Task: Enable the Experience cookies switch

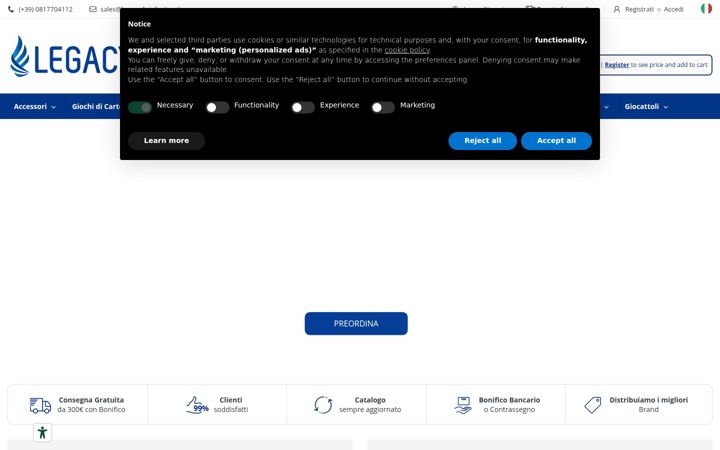Action: 303,107
